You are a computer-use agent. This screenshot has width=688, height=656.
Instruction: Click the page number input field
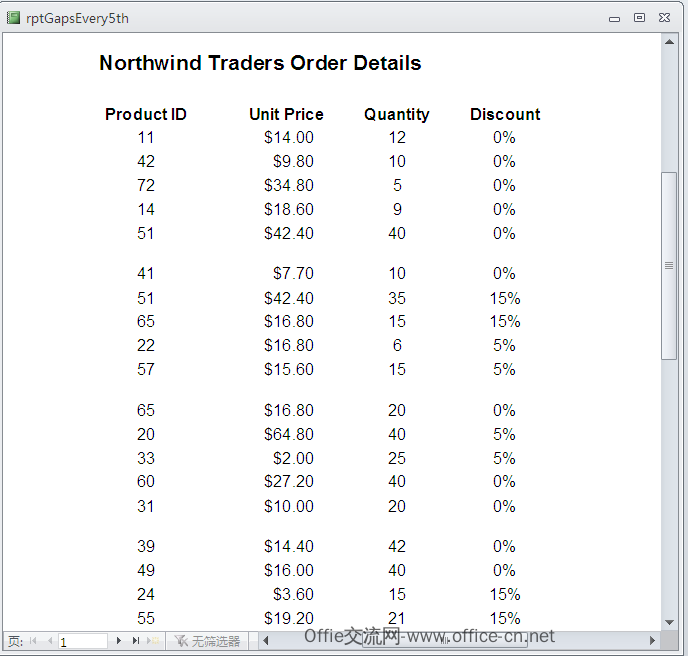tap(82, 642)
